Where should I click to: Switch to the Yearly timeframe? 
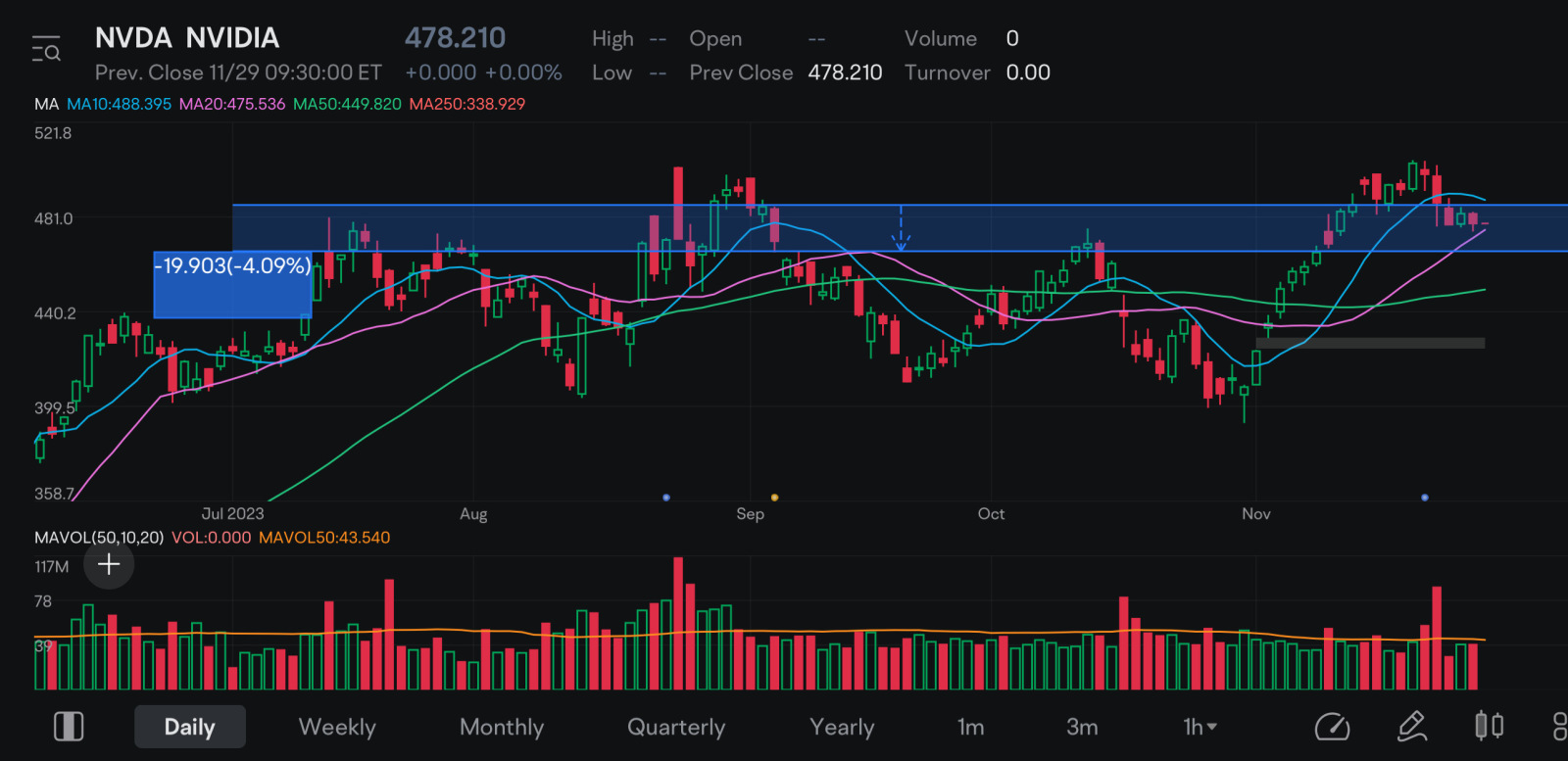tap(842, 727)
